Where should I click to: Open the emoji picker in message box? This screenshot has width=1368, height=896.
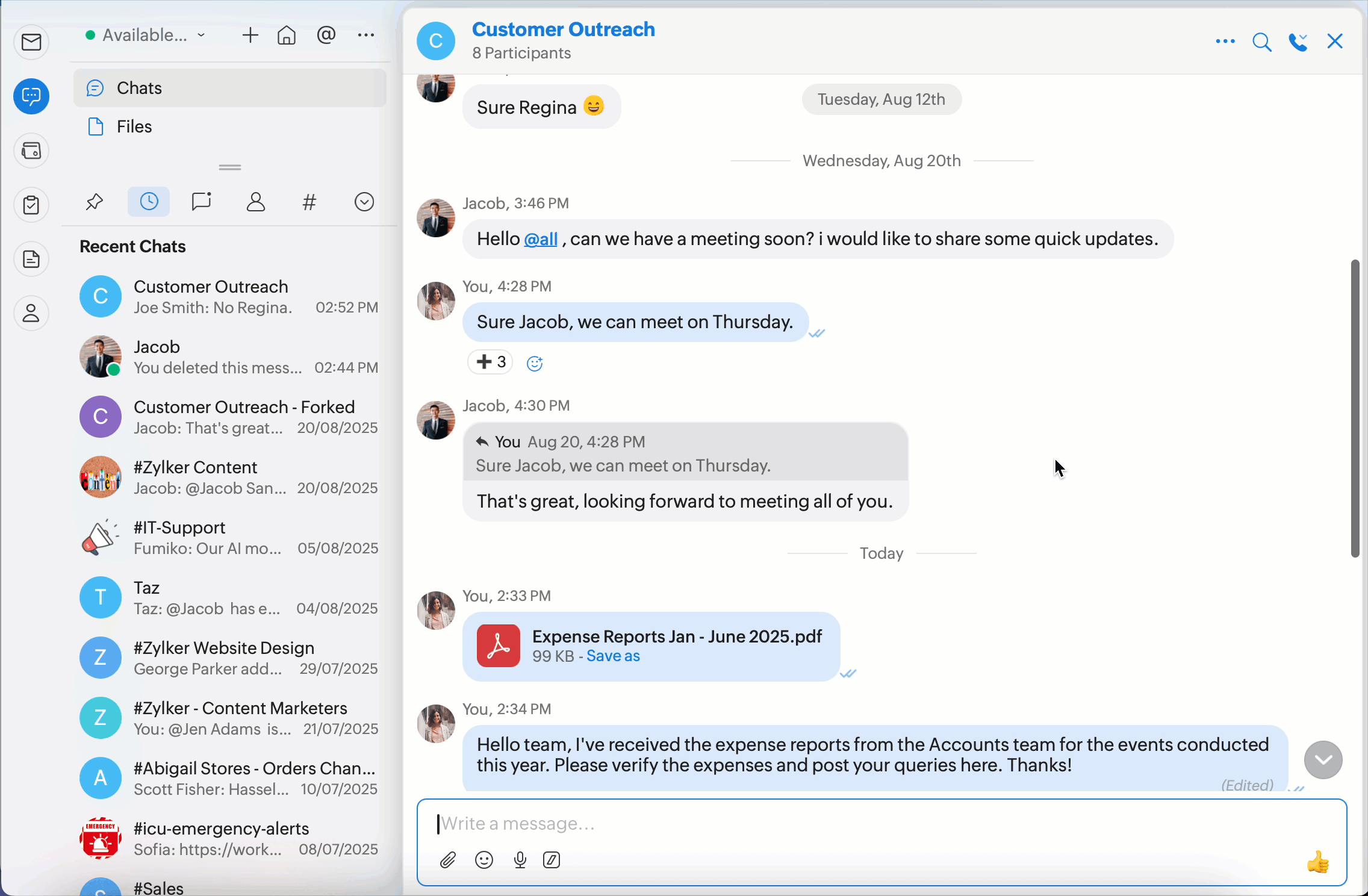tap(484, 860)
